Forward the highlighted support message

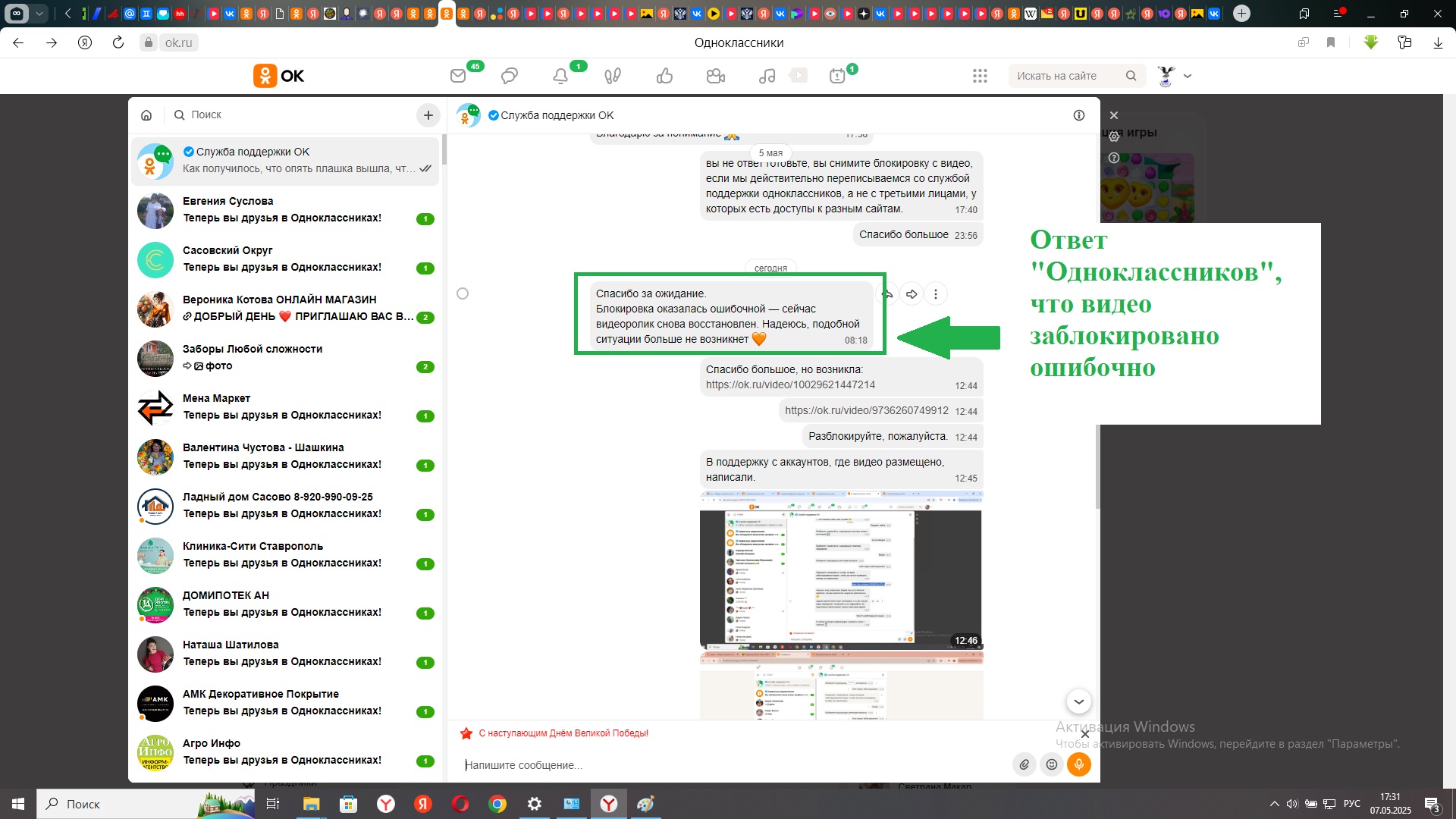pyautogui.click(x=912, y=294)
